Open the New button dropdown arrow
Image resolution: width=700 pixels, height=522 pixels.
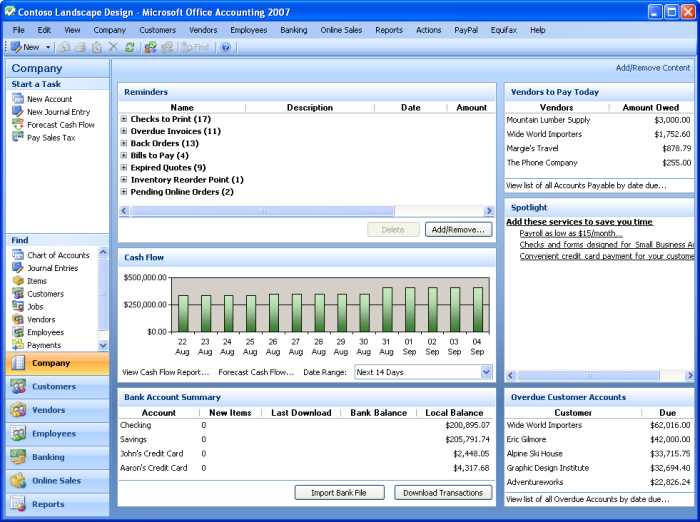pos(48,47)
